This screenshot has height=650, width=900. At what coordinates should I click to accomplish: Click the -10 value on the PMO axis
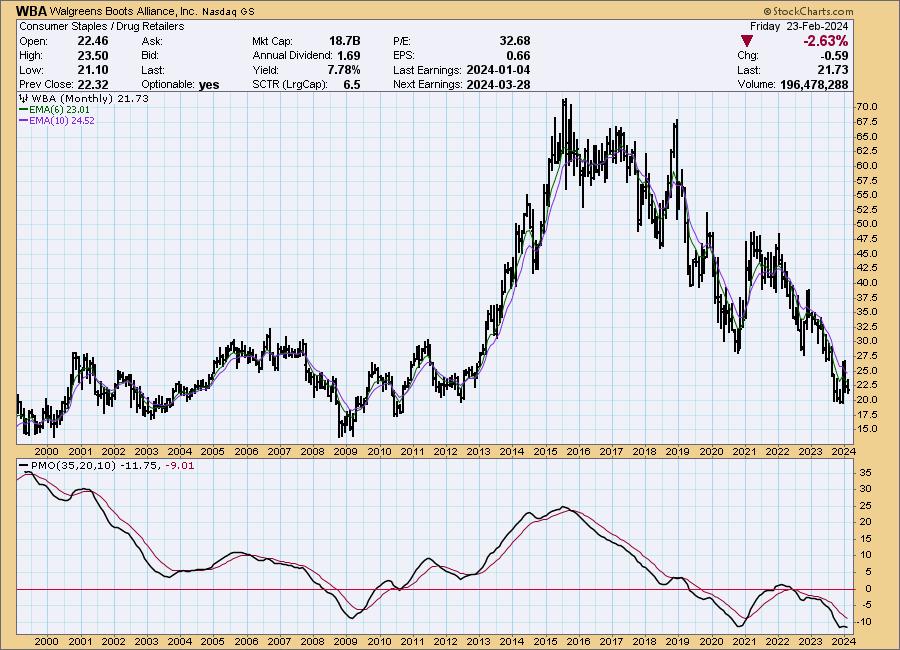864,622
